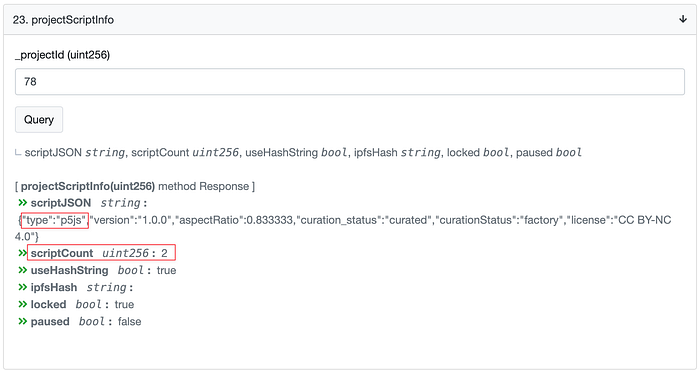Focus the _projectId input containing 78
The image size is (700, 374).
pos(350,82)
